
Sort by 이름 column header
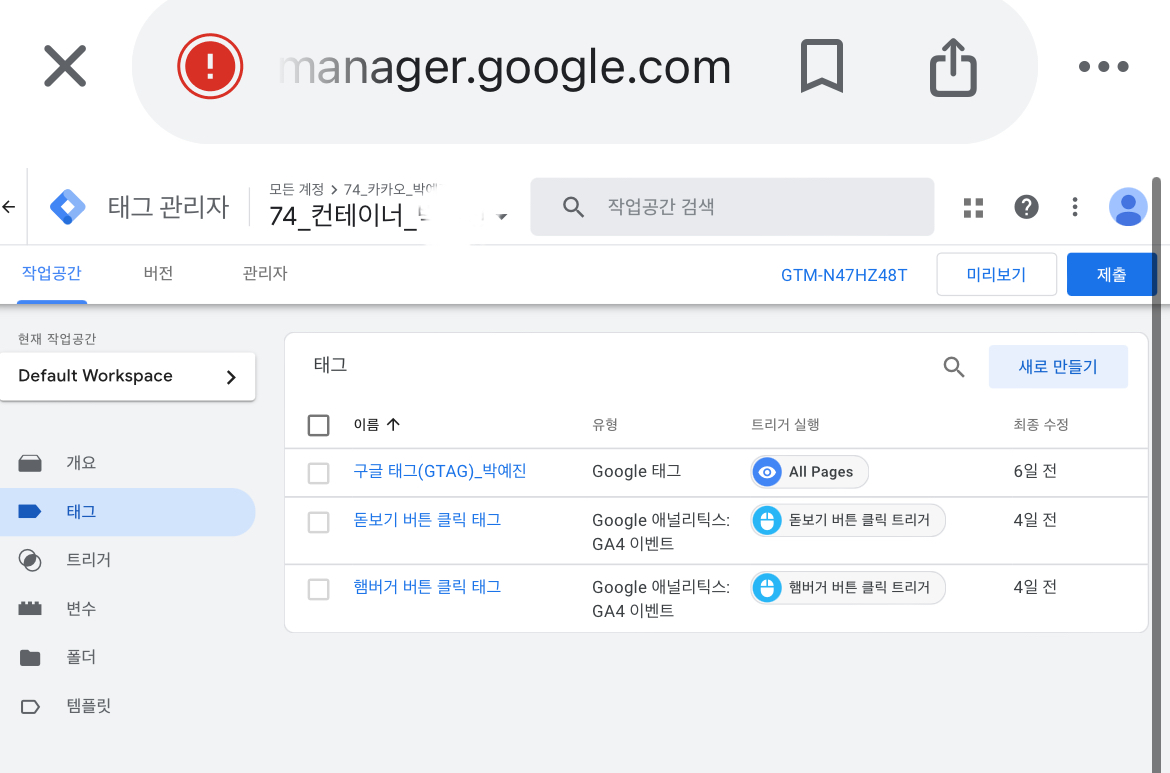(x=377, y=425)
